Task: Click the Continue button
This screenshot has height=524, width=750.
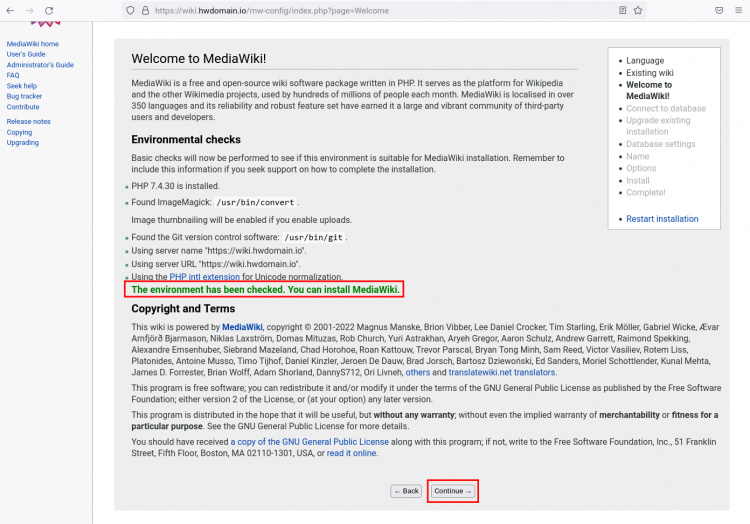Action: coord(453,491)
